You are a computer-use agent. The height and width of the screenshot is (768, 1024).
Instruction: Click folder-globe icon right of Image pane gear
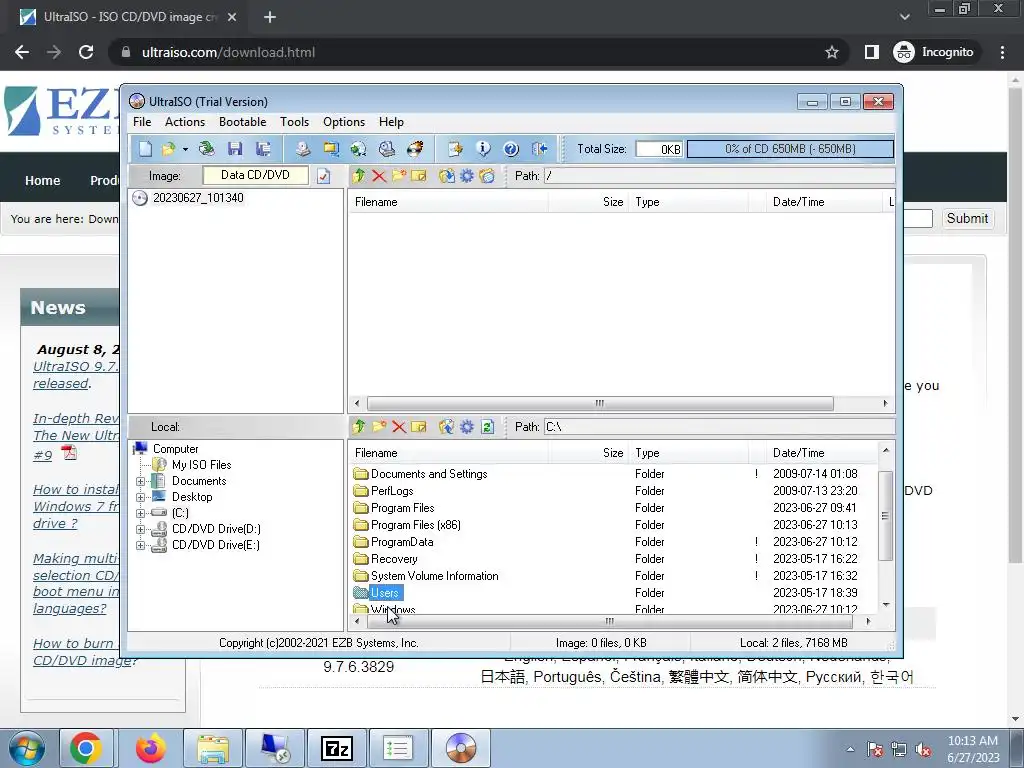(x=487, y=176)
